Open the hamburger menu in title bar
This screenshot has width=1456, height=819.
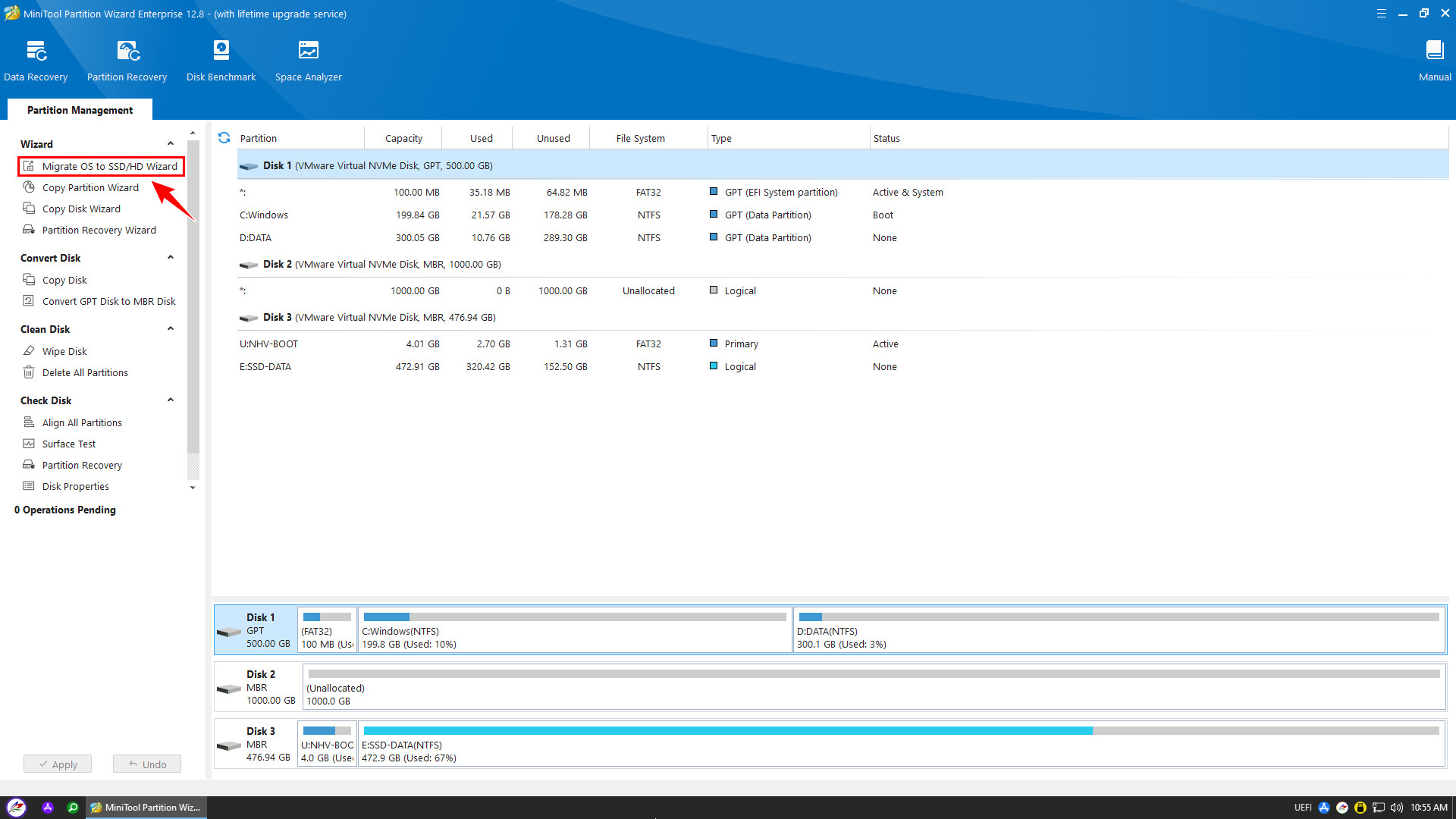coord(1381,14)
